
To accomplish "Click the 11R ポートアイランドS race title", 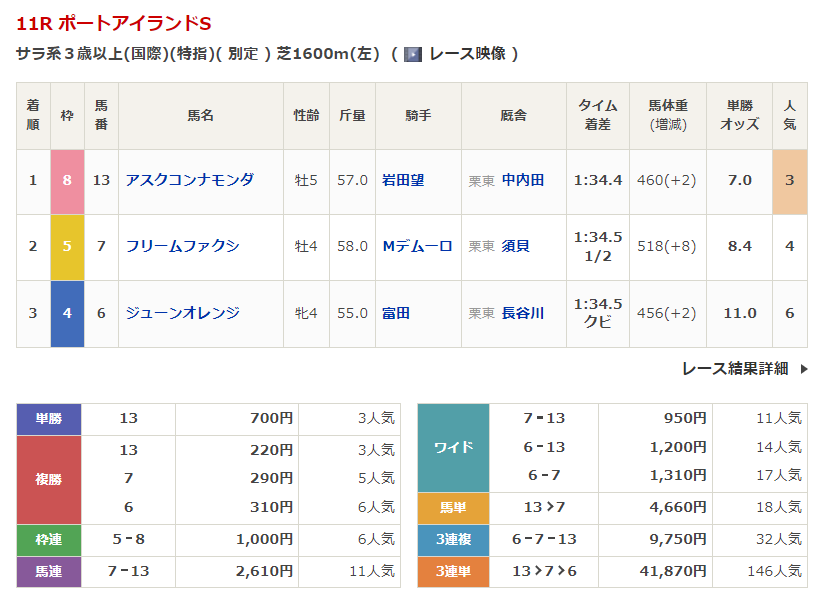I will click(114, 23).
